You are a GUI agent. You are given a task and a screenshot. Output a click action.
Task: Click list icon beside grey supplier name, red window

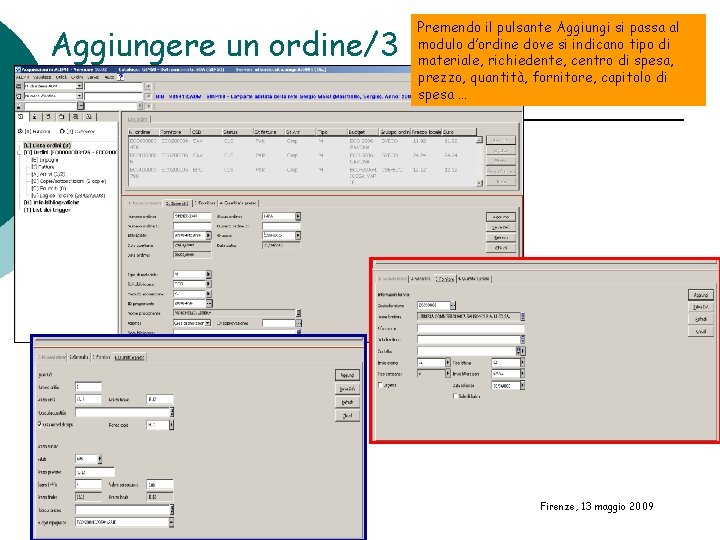point(523,316)
